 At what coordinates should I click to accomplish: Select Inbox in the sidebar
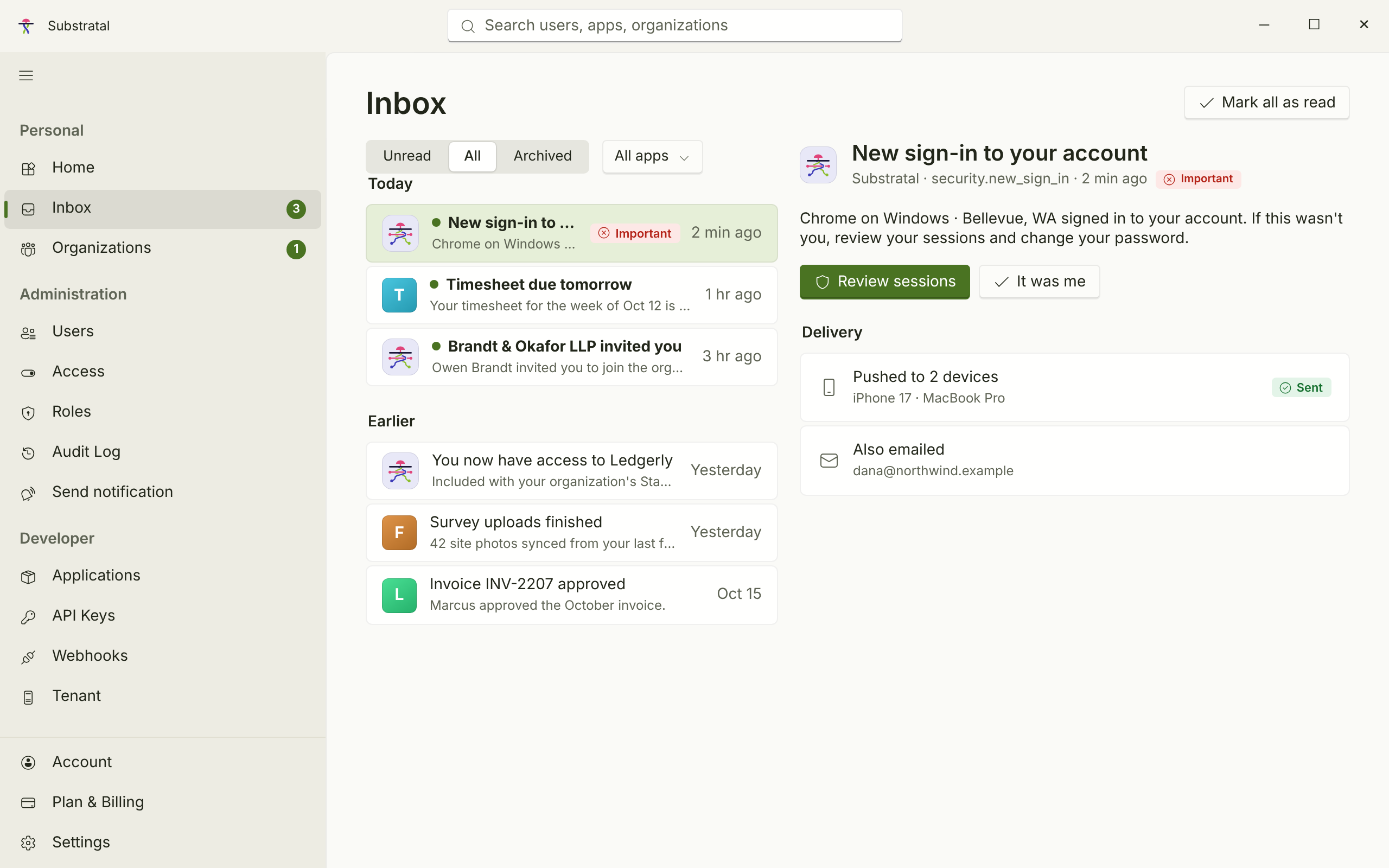point(162,209)
